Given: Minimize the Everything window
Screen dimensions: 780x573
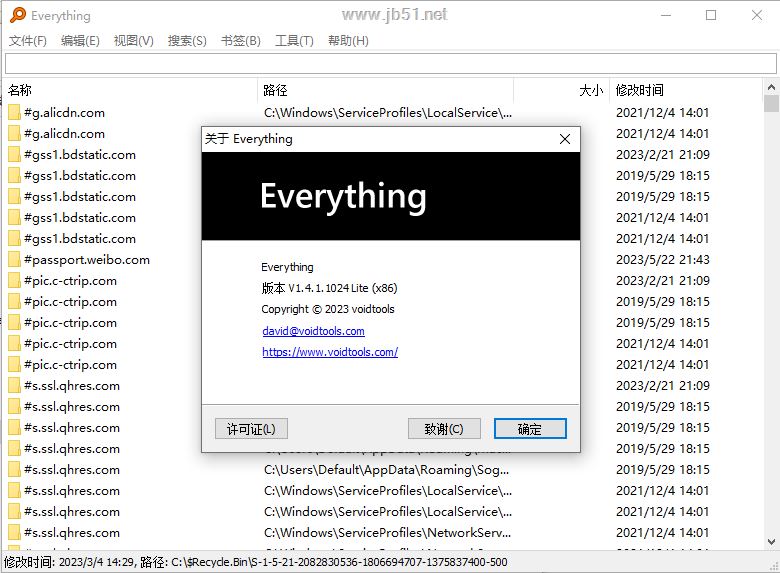Looking at the screenshot, I should 666,15.
